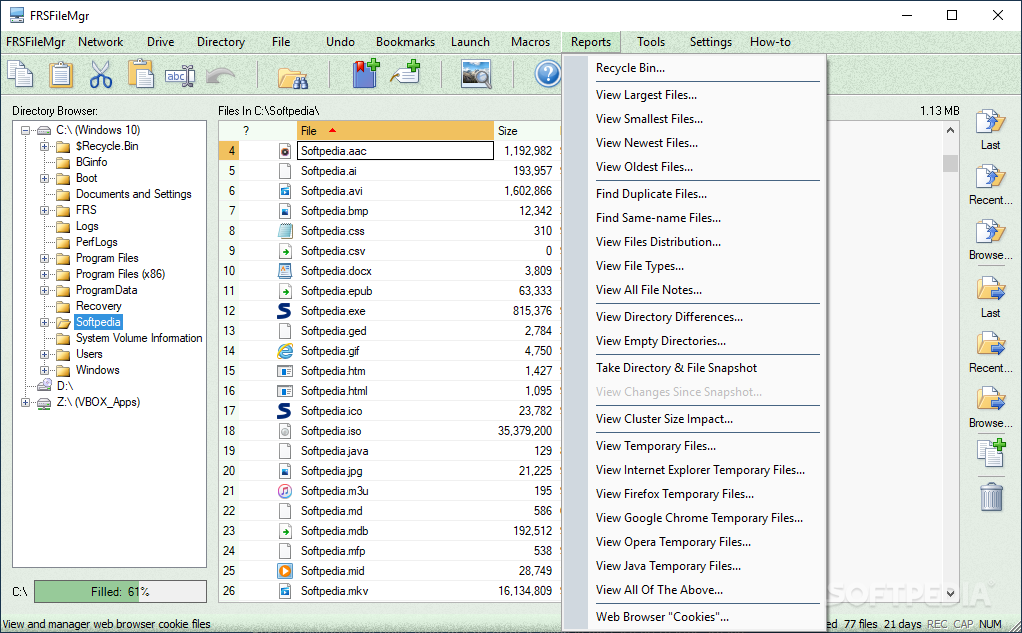Click row number 12 header cell
The width and height of the screenshot is (1022, 633).
pos(229,311)
